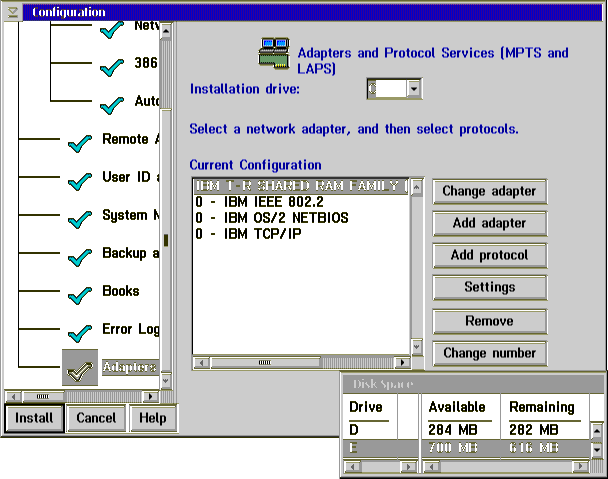Click Disk Space scroll up arrow
The height and width of the screenshot is (479, 608).
597,431
